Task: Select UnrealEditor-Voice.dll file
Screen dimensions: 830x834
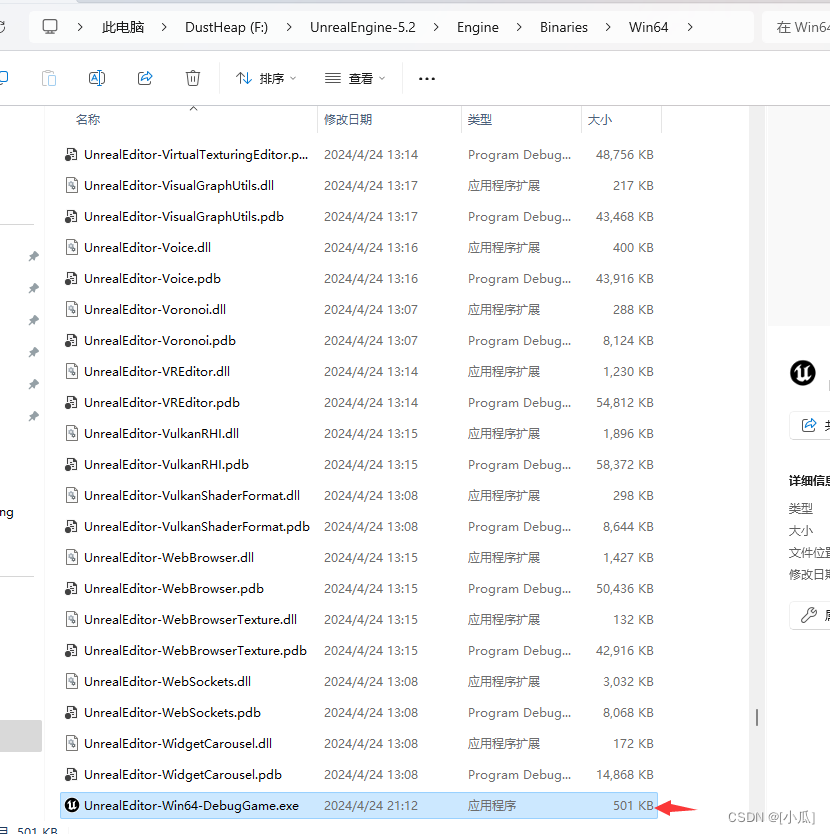Action: click(x=359, y=247)
